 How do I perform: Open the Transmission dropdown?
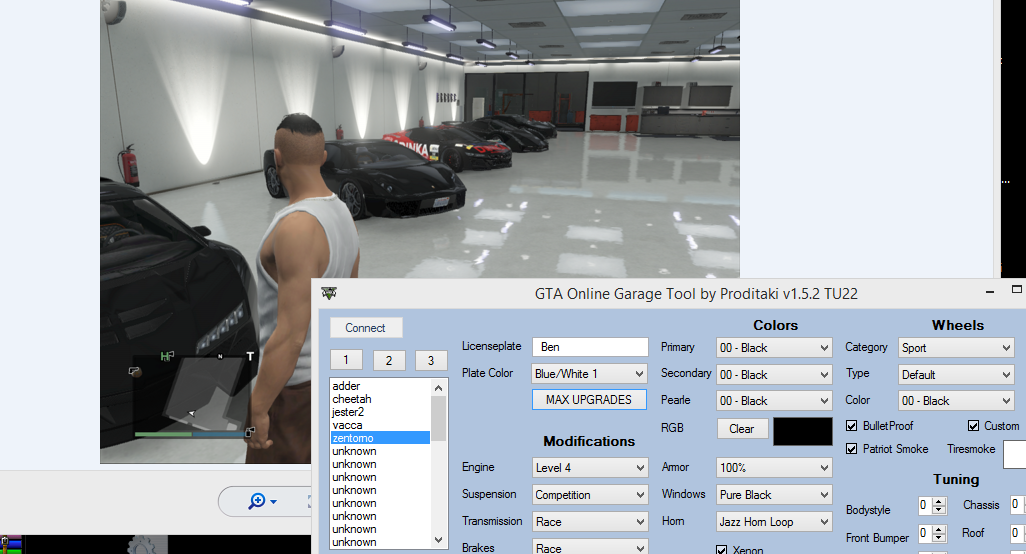[x=590, y=522]
